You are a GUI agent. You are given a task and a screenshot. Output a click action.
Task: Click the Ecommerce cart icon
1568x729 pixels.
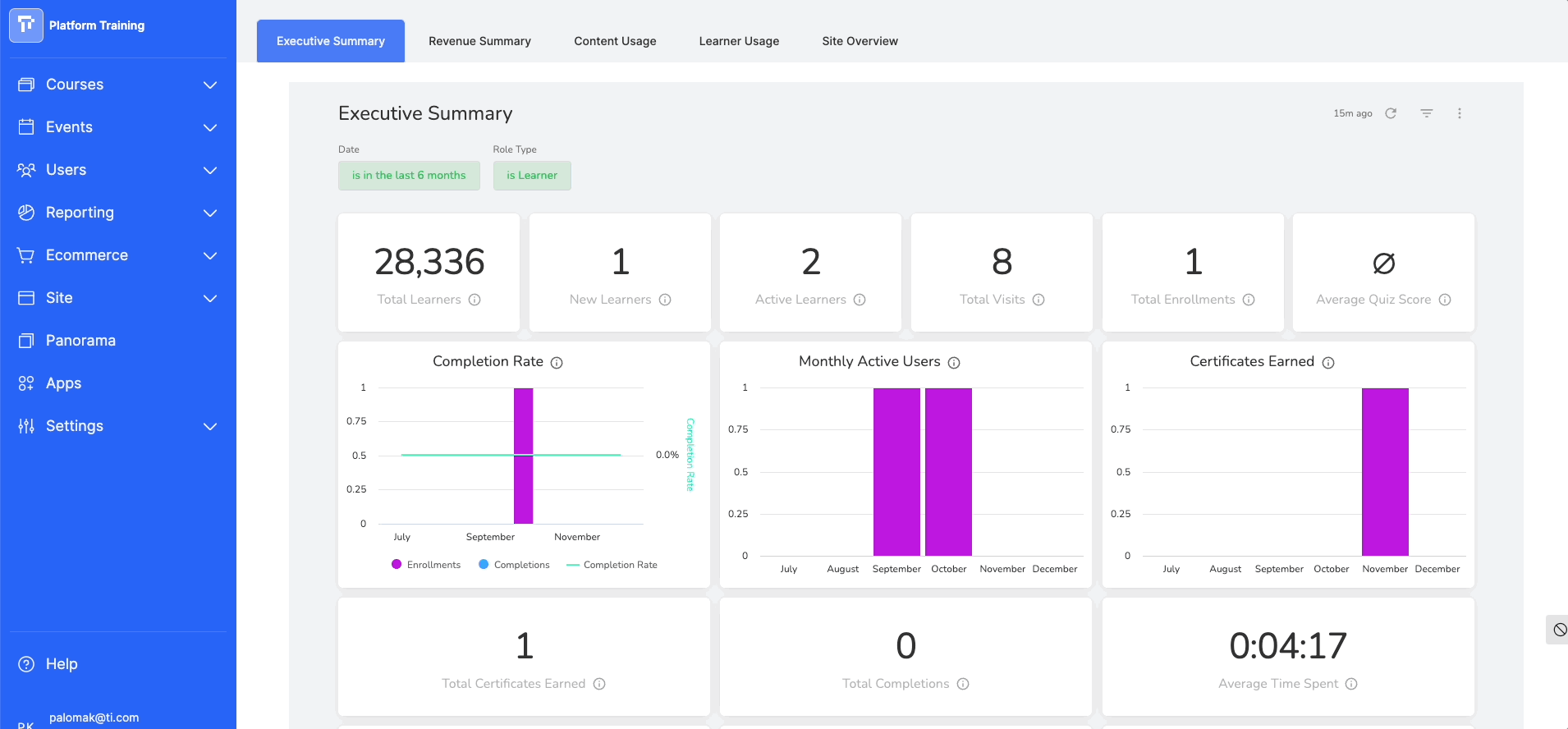pyautogui.click(x=26, y=255)
